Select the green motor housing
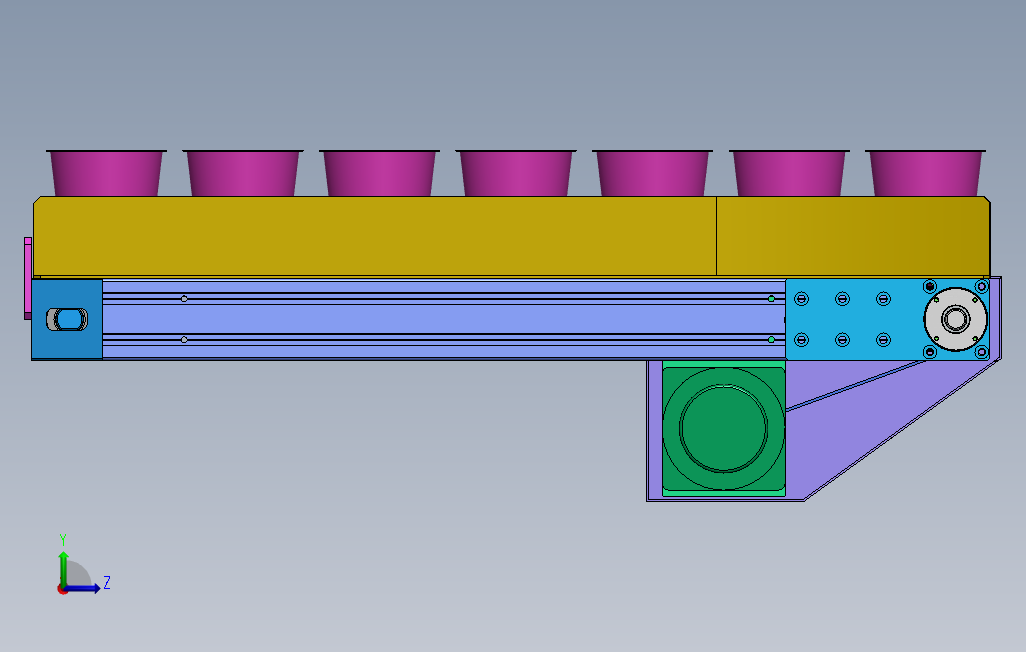 pyautogui.click(x=724, y=428)
